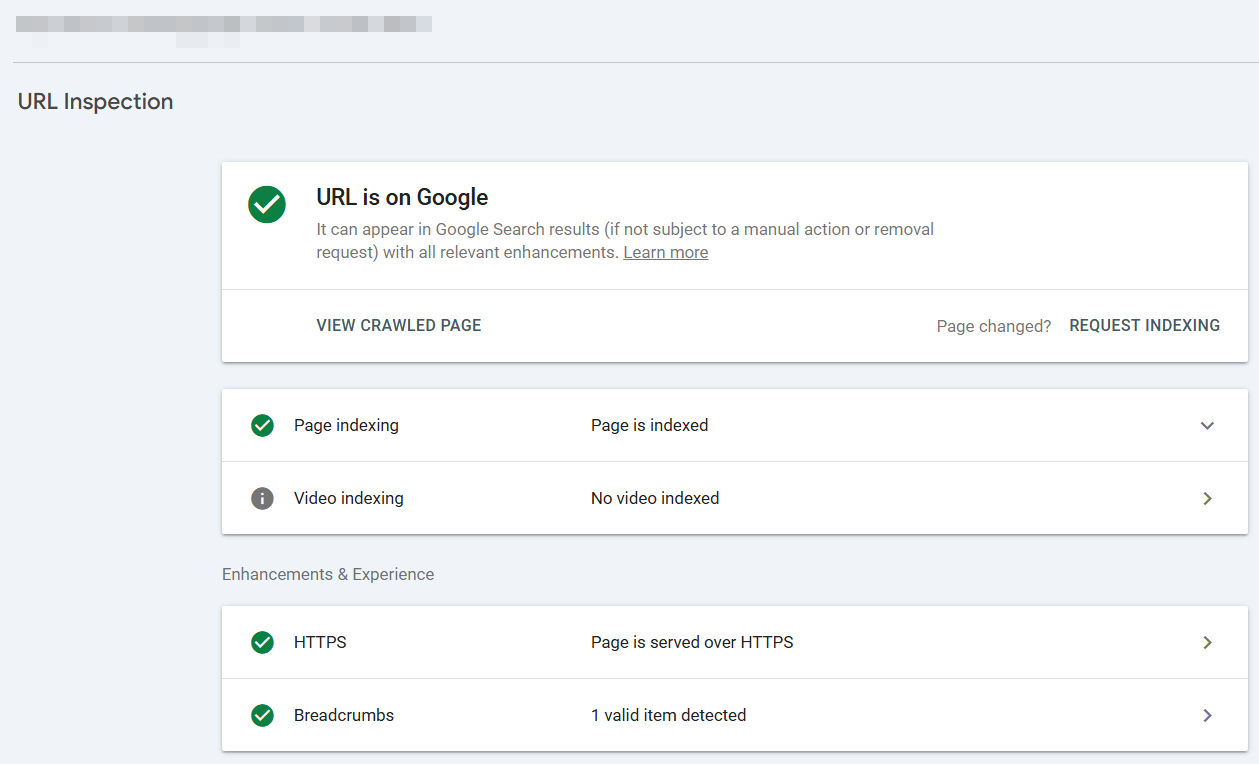Screen dimensions: 1259x764
Task: Open Video indexing using its right arrow
Action: (1207, 498)
